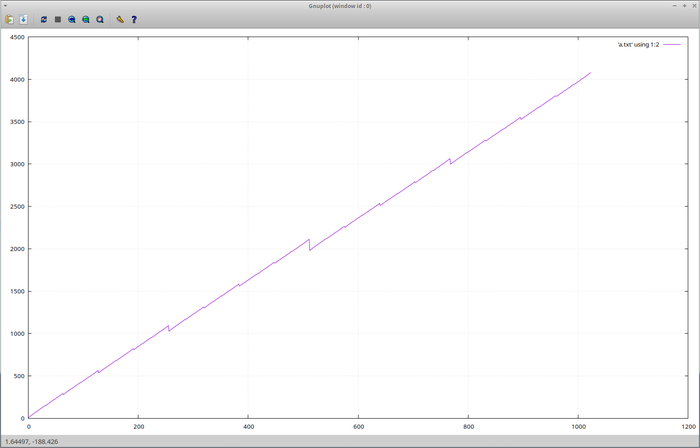Close the Gnuplot window
Screen dimensions: 700x448
point(692,5)
